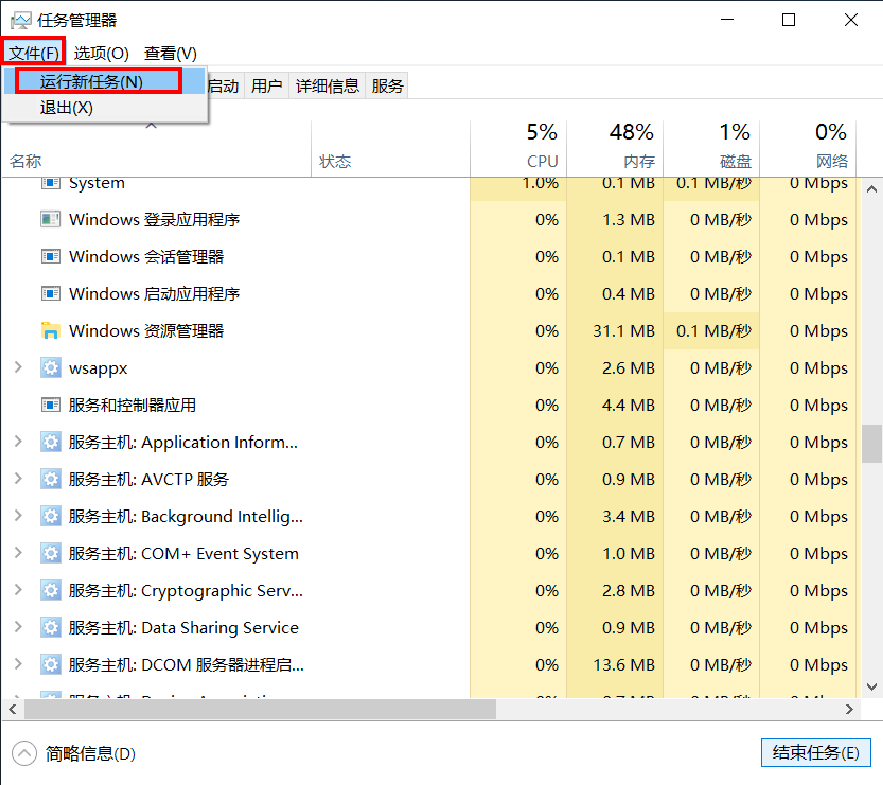The image size is (883, 785).
Task: Click the Windows 资源管理器 folder icon
Action: click(50, 331)
